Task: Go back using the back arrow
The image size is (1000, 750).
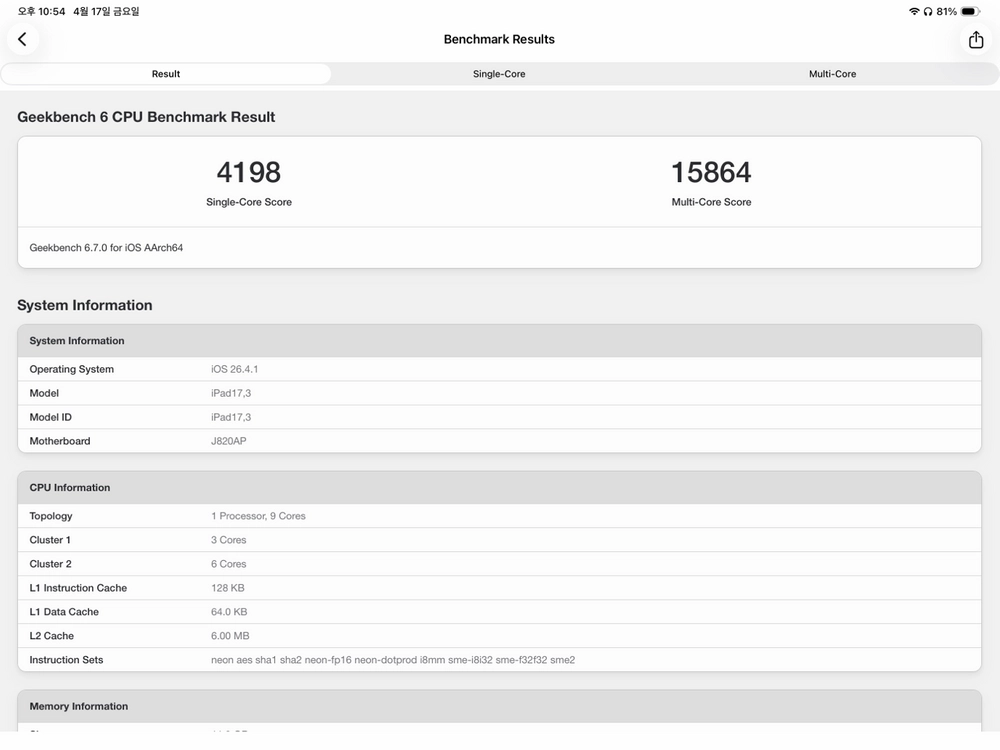Action: click(x=22, y=40)
